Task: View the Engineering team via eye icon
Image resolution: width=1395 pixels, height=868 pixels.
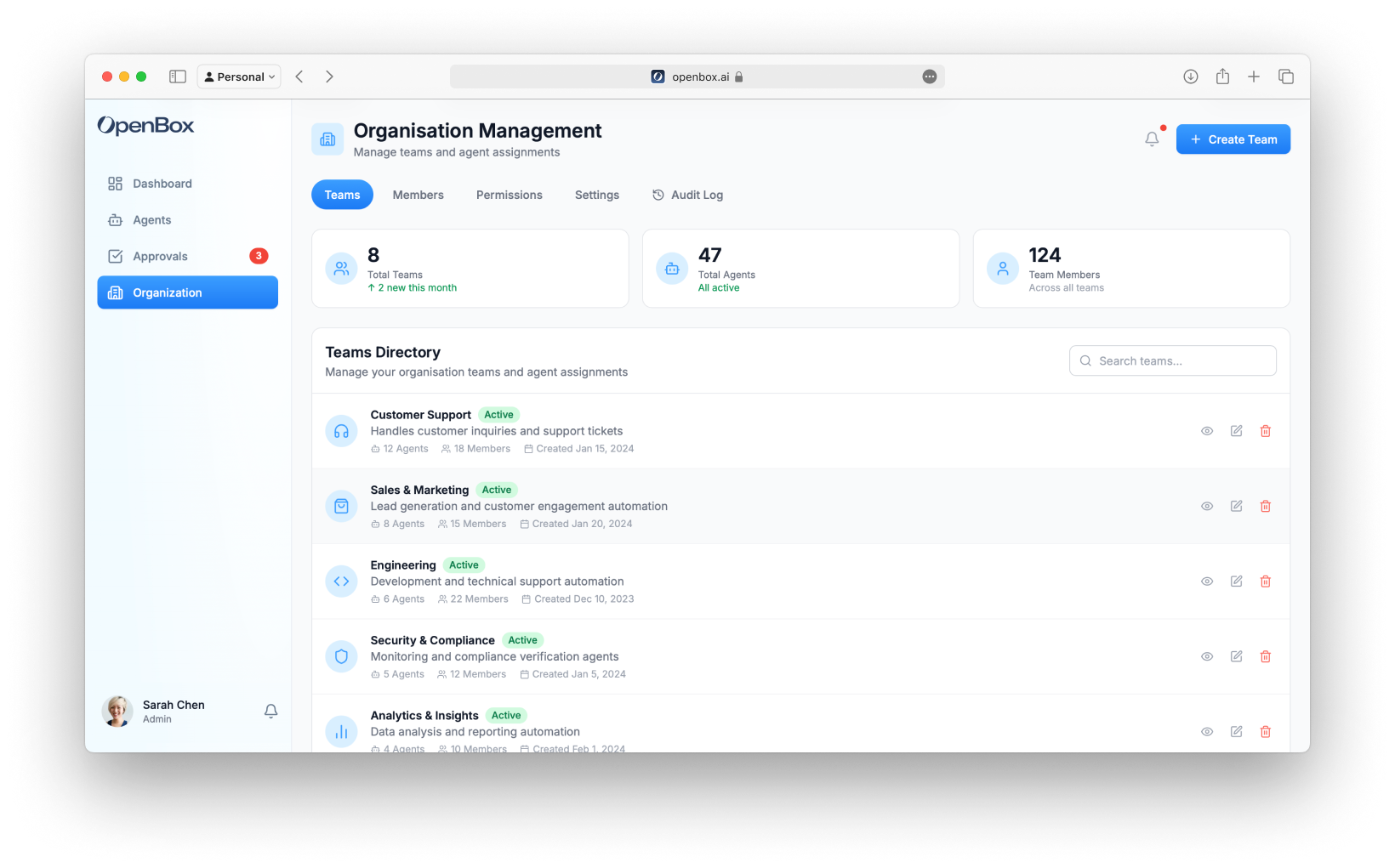Action: click(1206, 582)
